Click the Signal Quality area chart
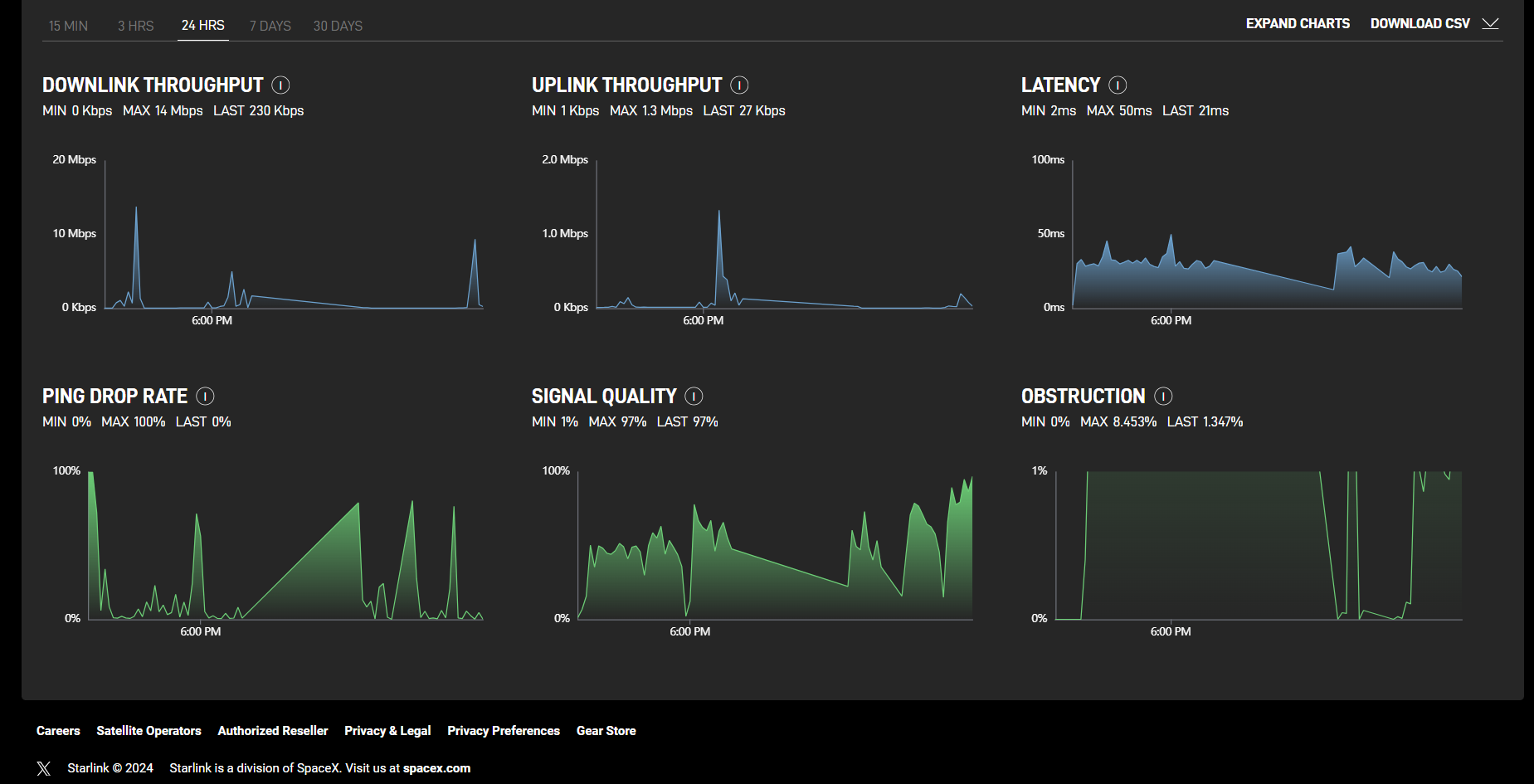 775,546
